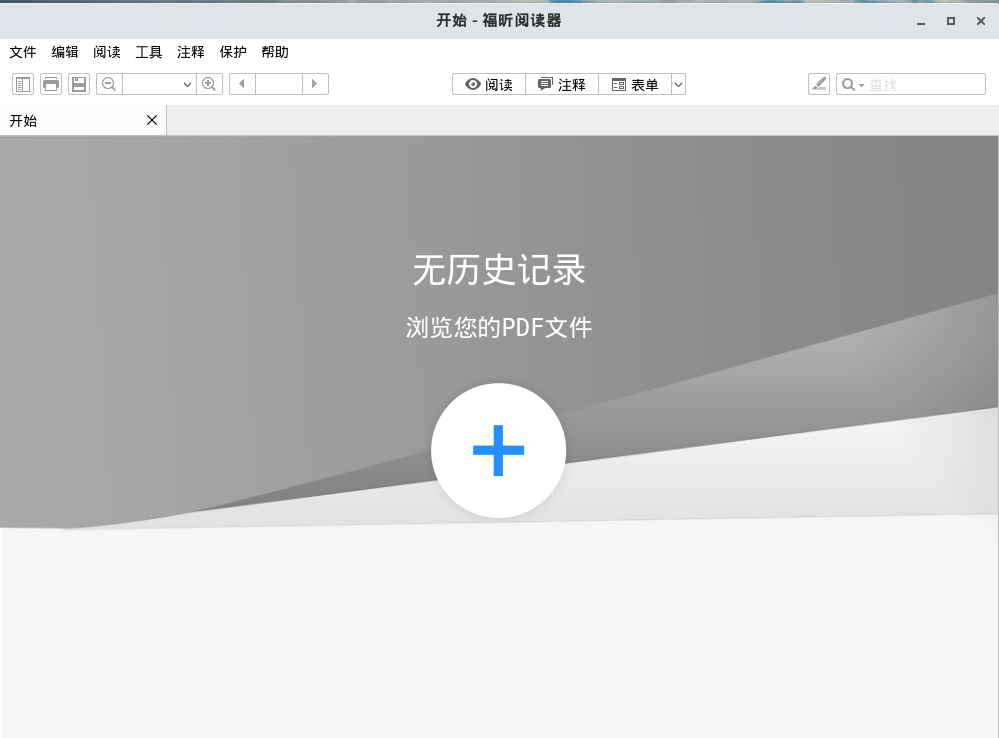Click the highlight pen icon
This screenshot has width=999, height=738.
819,85
